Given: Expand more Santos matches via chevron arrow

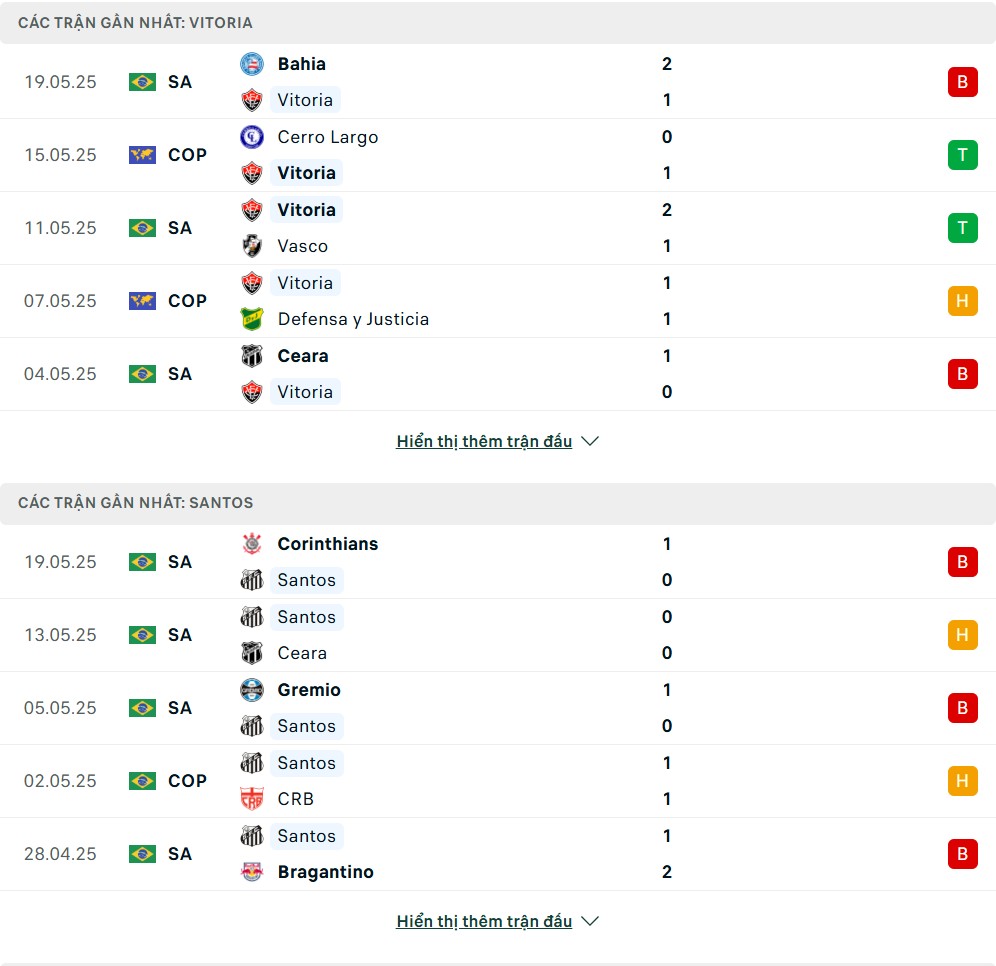Looking at the screenshot, I should (x=590, y=922).
